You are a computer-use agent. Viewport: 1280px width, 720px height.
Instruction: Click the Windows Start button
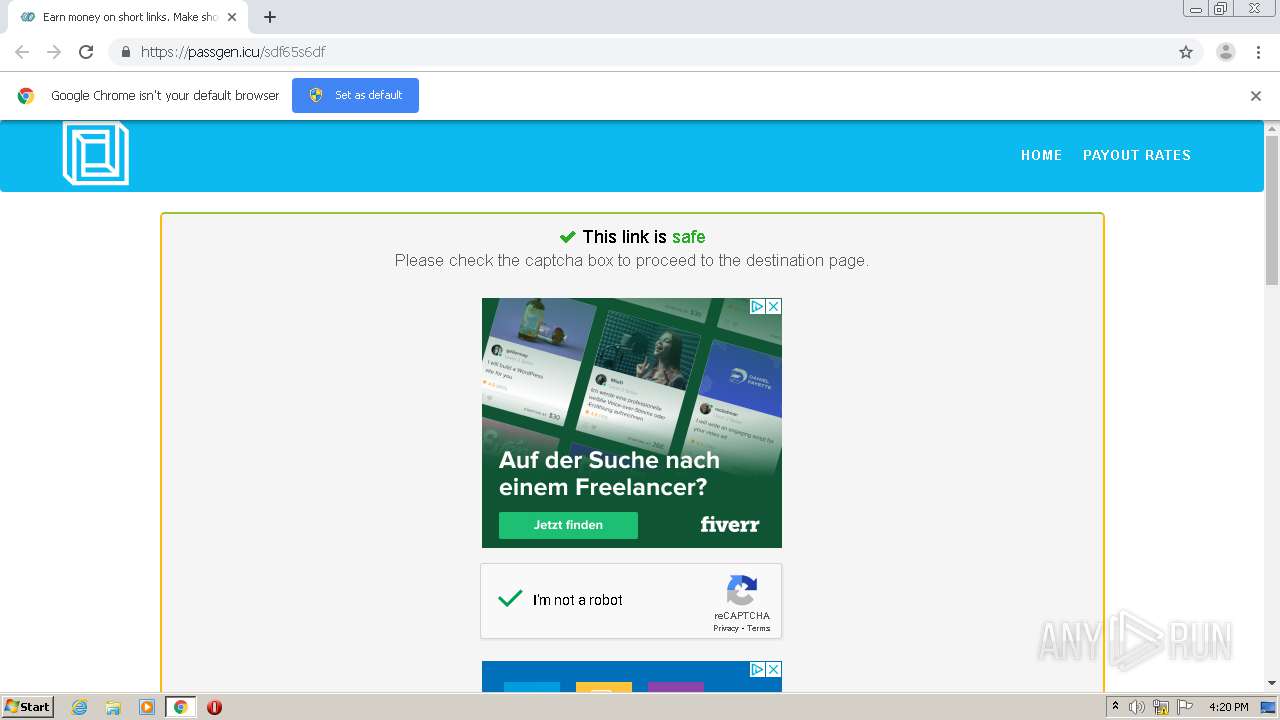tap(28, 707)
